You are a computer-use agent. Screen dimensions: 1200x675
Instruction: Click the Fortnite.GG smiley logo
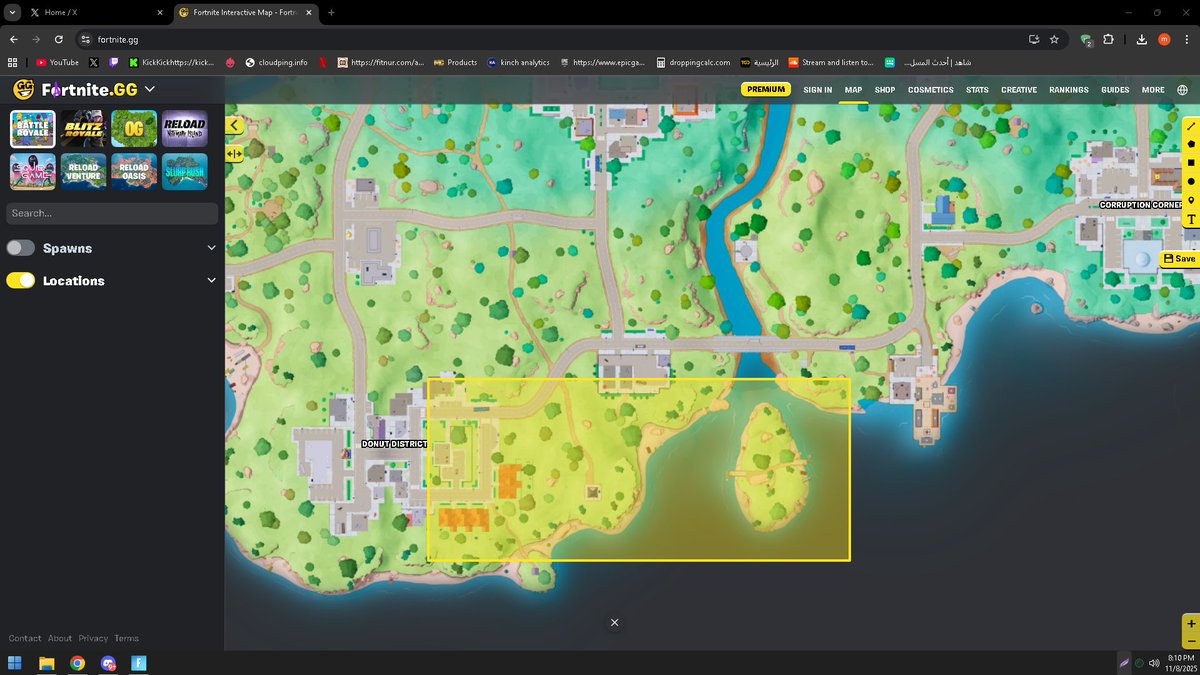click(x=24, y=90)
